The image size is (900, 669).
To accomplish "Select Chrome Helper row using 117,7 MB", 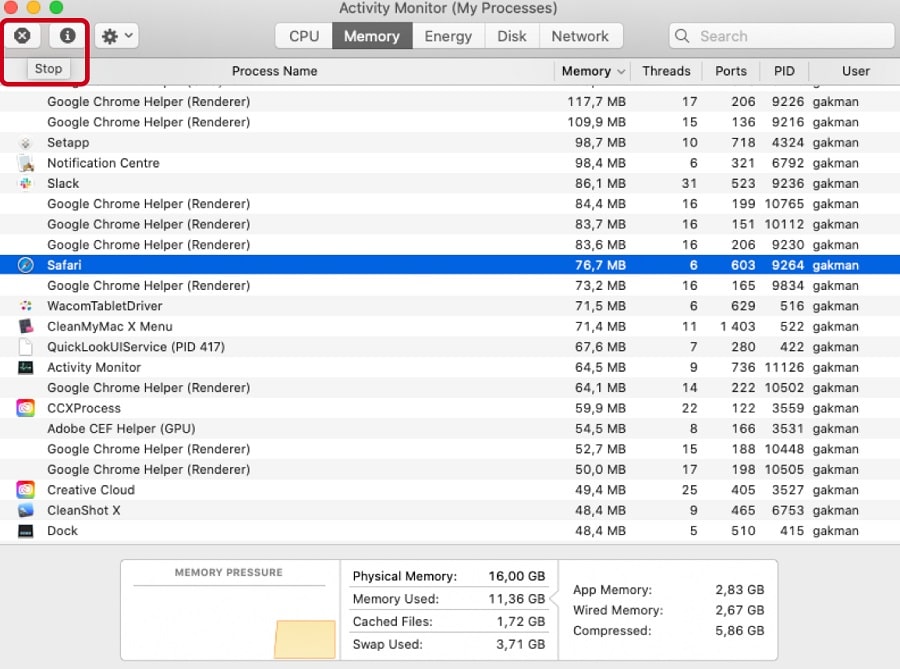I will pos(450,102).
